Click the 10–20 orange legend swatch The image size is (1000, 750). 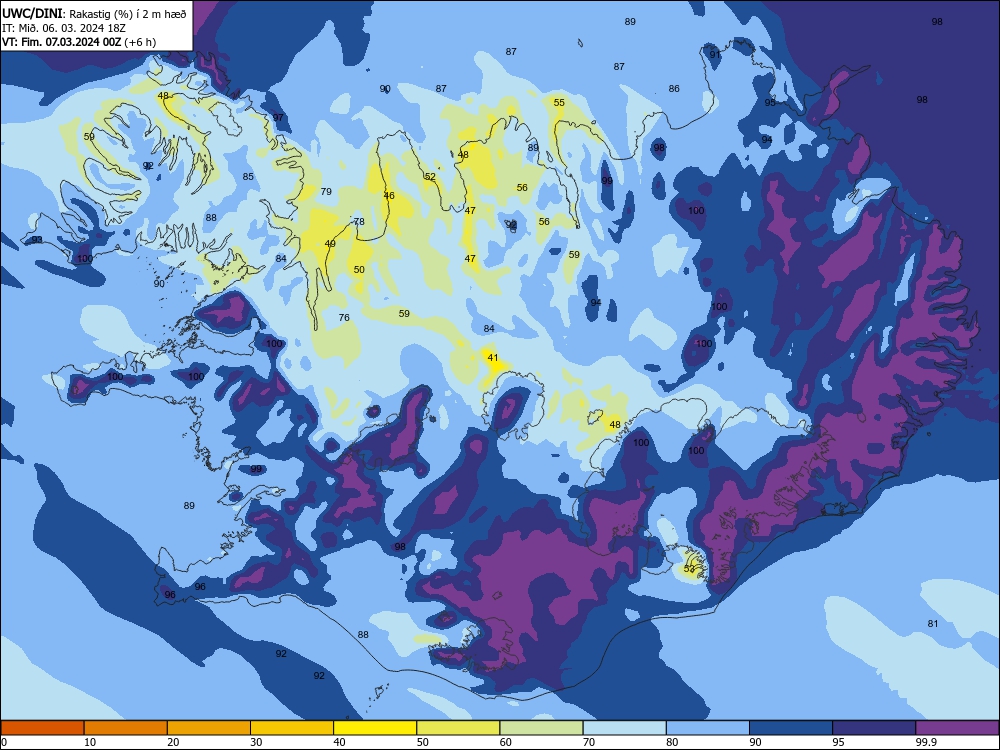[126, 728]
